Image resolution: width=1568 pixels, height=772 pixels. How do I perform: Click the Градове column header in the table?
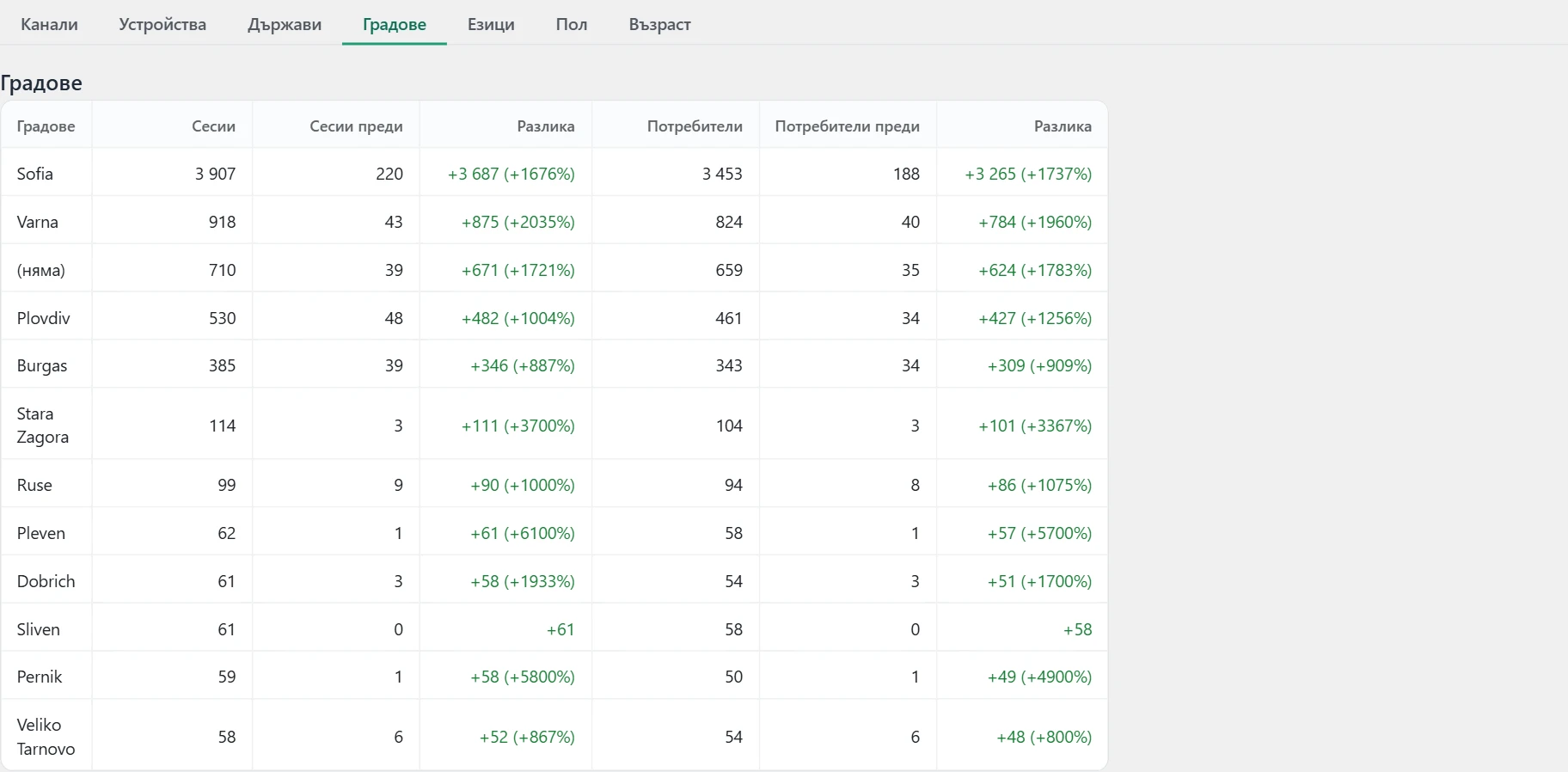[x=46, y=126]
